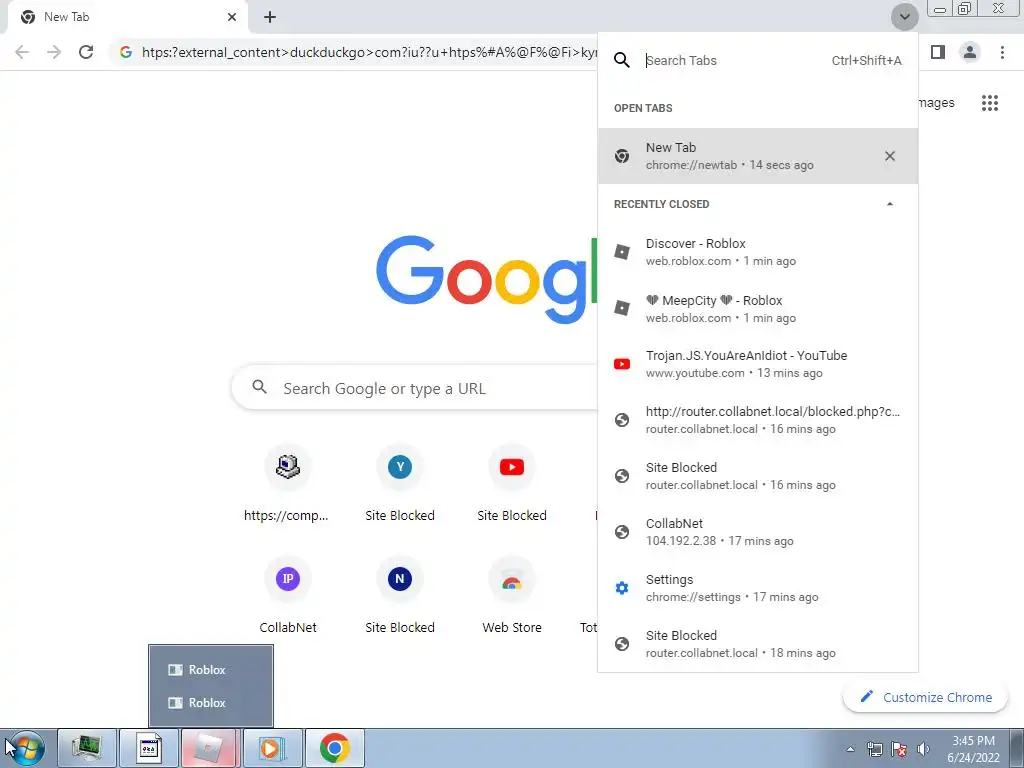Reopen the Settings chrome://settings tab
1024x768 pixels.
point(758,588)
